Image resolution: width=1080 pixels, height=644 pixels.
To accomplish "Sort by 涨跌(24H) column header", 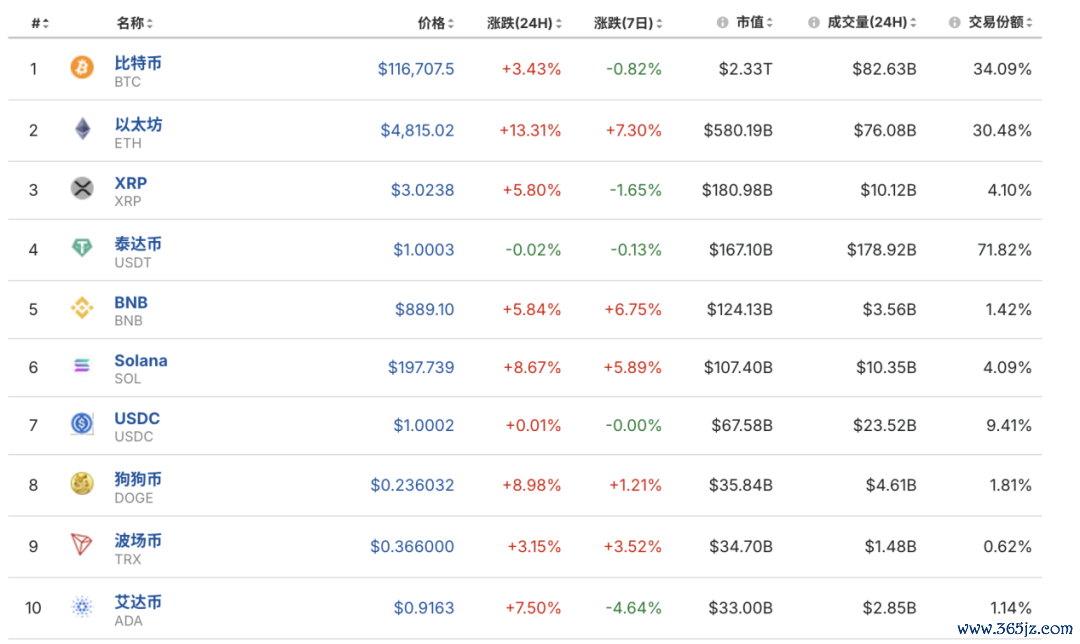I will [x=524, y=23].
